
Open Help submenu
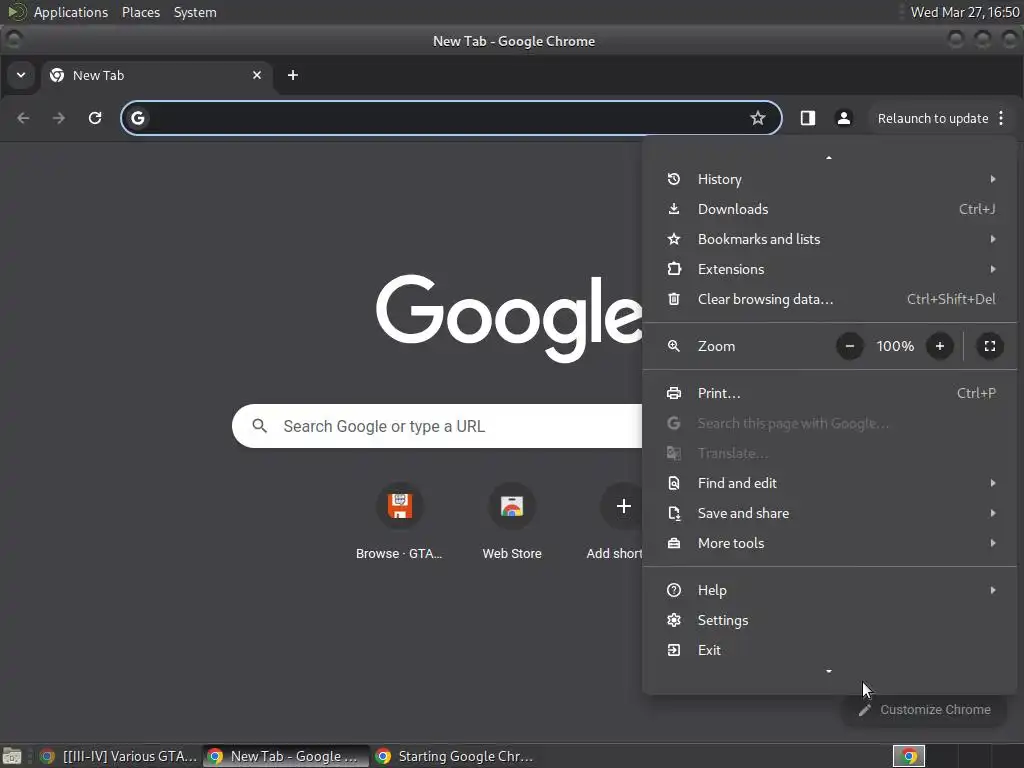pos(829,590)
